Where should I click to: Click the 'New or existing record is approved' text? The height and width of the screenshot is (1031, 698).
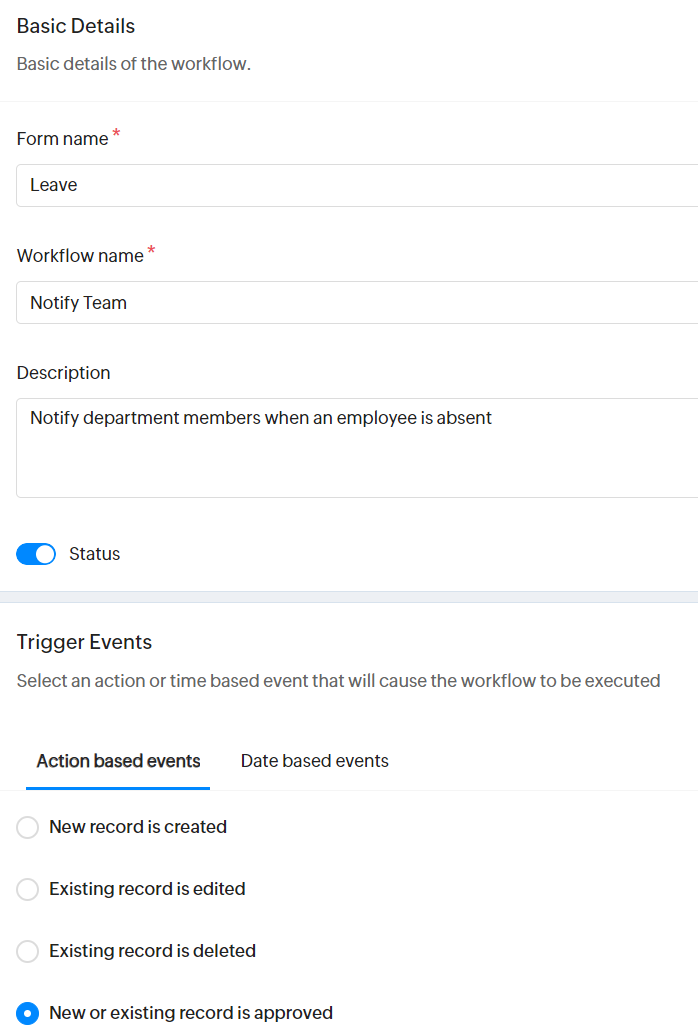point(190,1013)
